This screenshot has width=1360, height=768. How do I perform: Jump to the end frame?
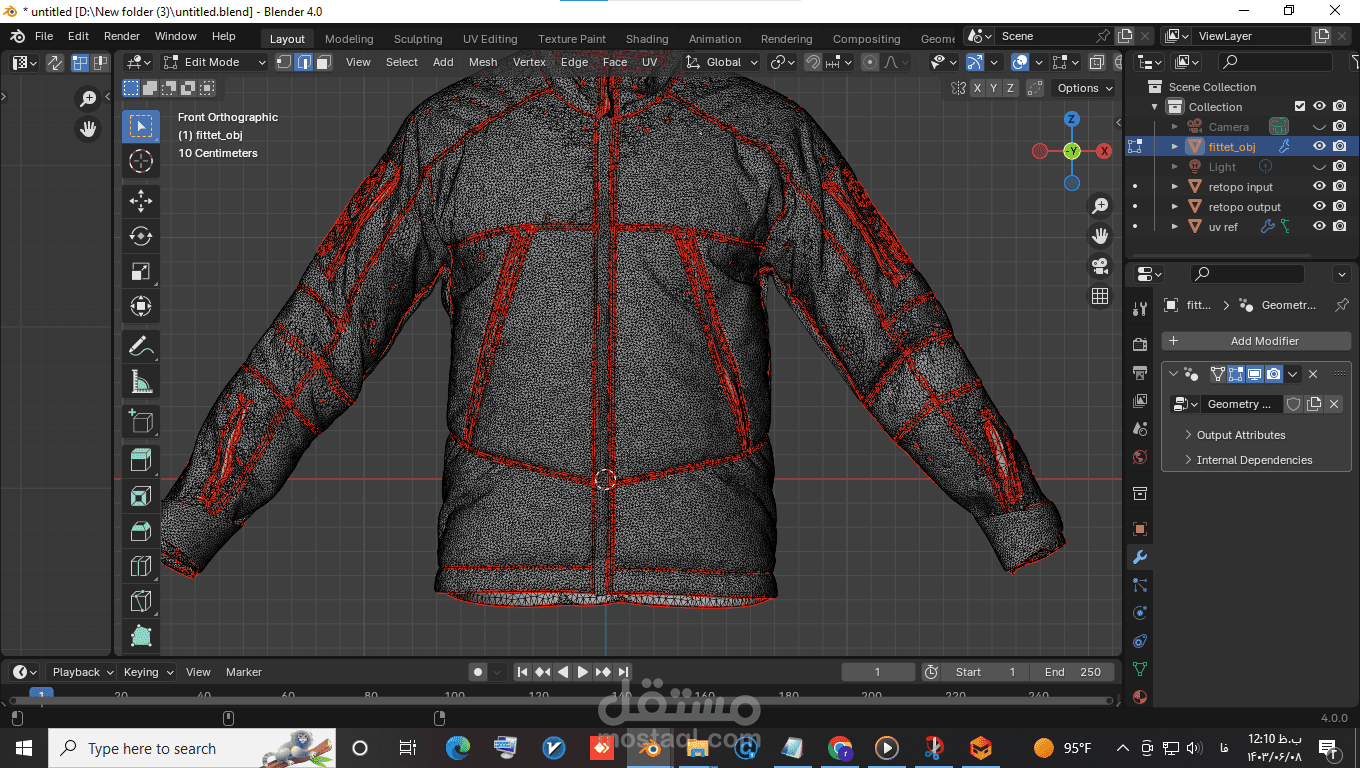pyautogui.click(x=623, y=672)
